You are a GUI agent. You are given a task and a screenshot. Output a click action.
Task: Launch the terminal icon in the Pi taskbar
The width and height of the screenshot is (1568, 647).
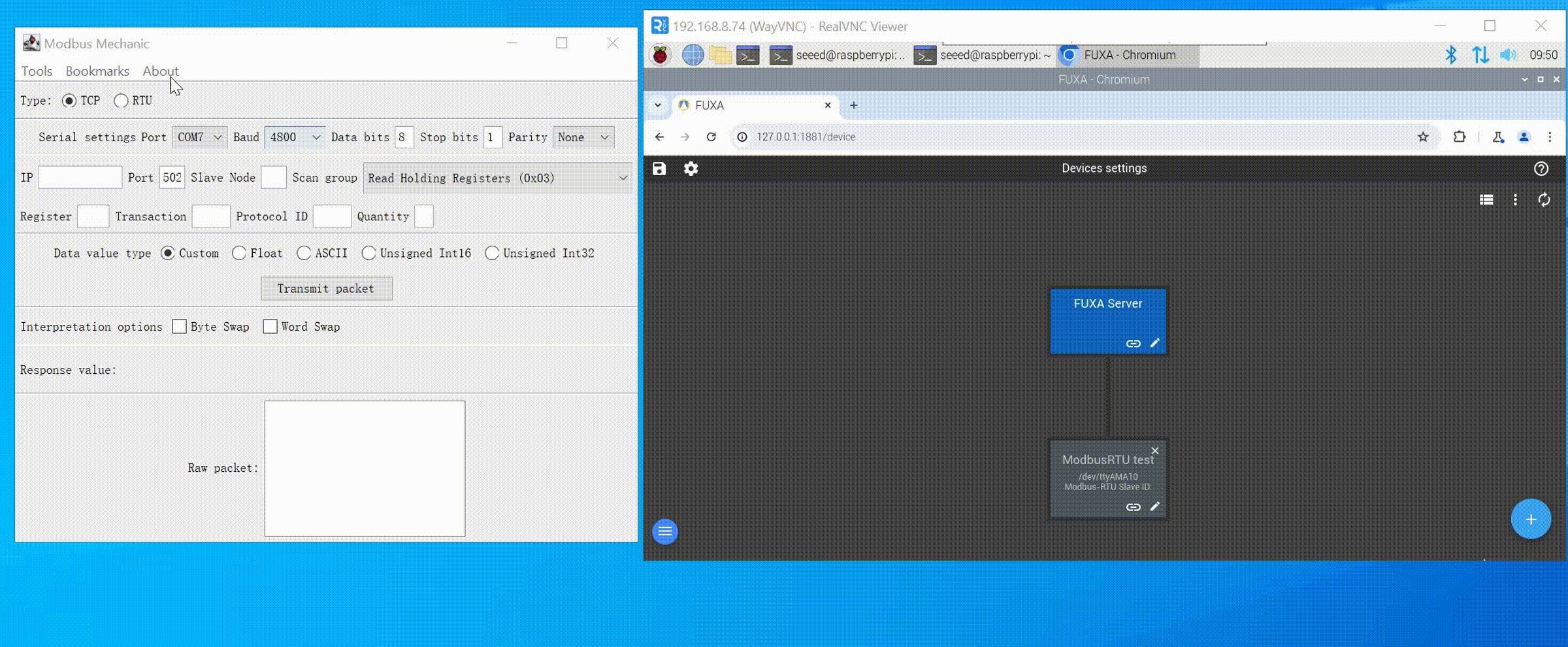pos(748,56)
